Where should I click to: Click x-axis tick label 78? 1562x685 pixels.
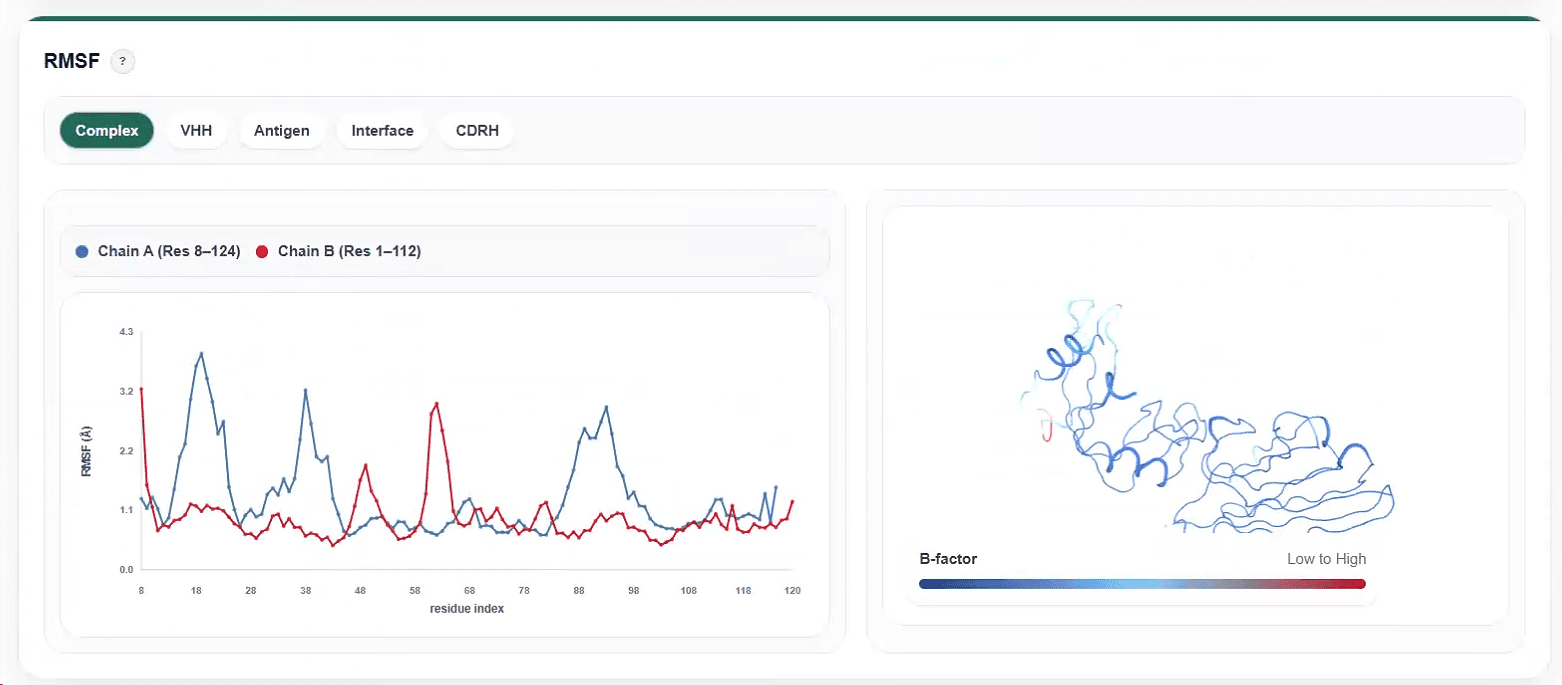click(x=524, y=590)
